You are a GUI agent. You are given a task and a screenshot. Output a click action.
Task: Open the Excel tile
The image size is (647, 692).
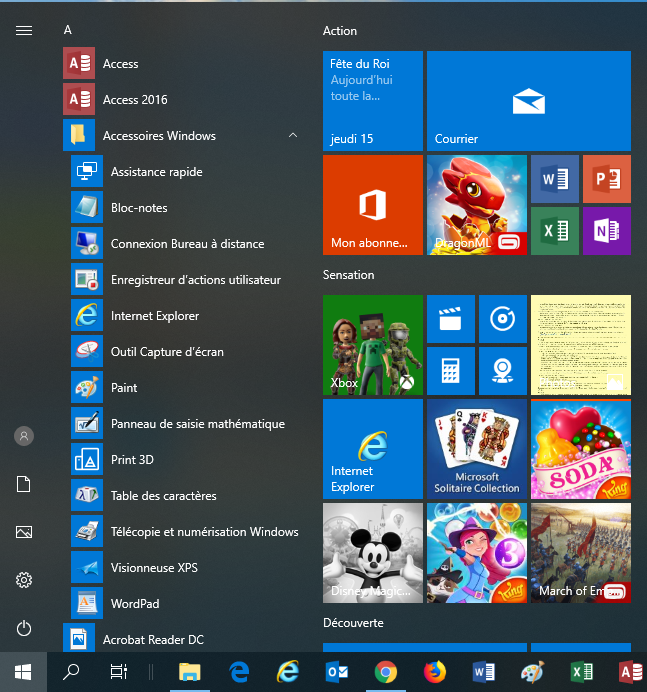pyautogui.click(x=555, y=231)
